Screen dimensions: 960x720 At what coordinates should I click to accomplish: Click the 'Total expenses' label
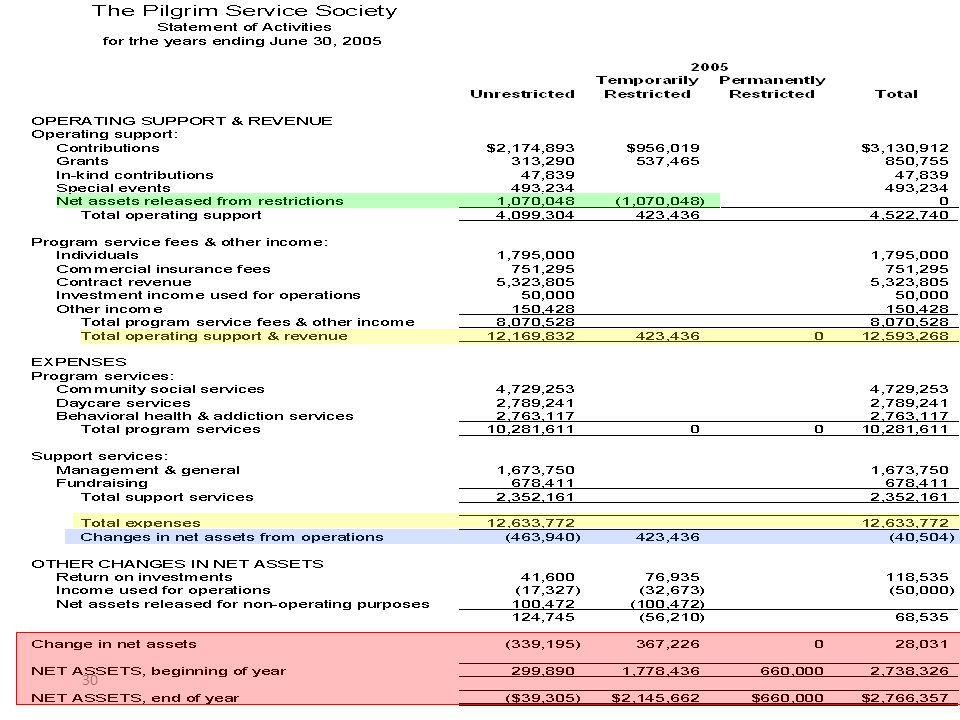pyautogui.click(x=141, y=523)
